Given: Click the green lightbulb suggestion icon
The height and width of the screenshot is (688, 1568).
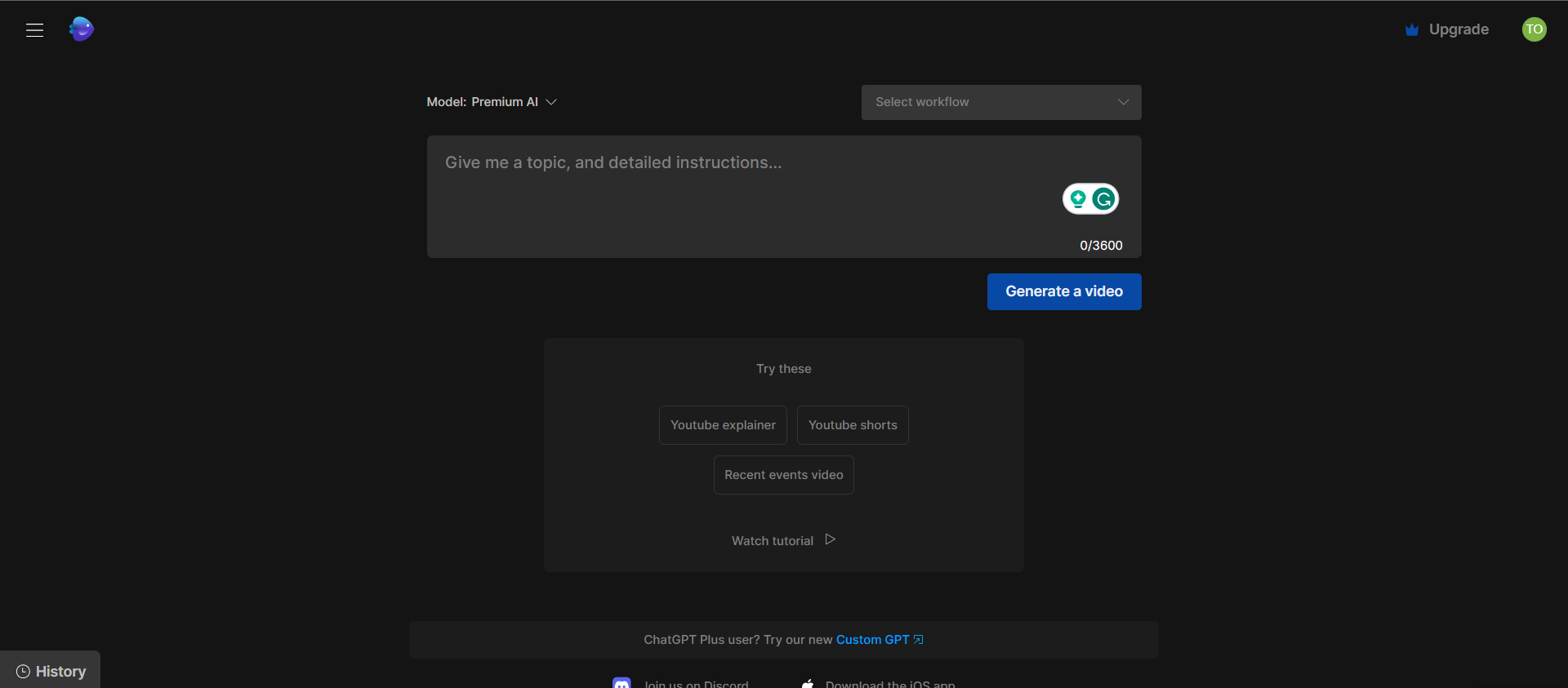Looking at the screenshot, I should 1078,198.
